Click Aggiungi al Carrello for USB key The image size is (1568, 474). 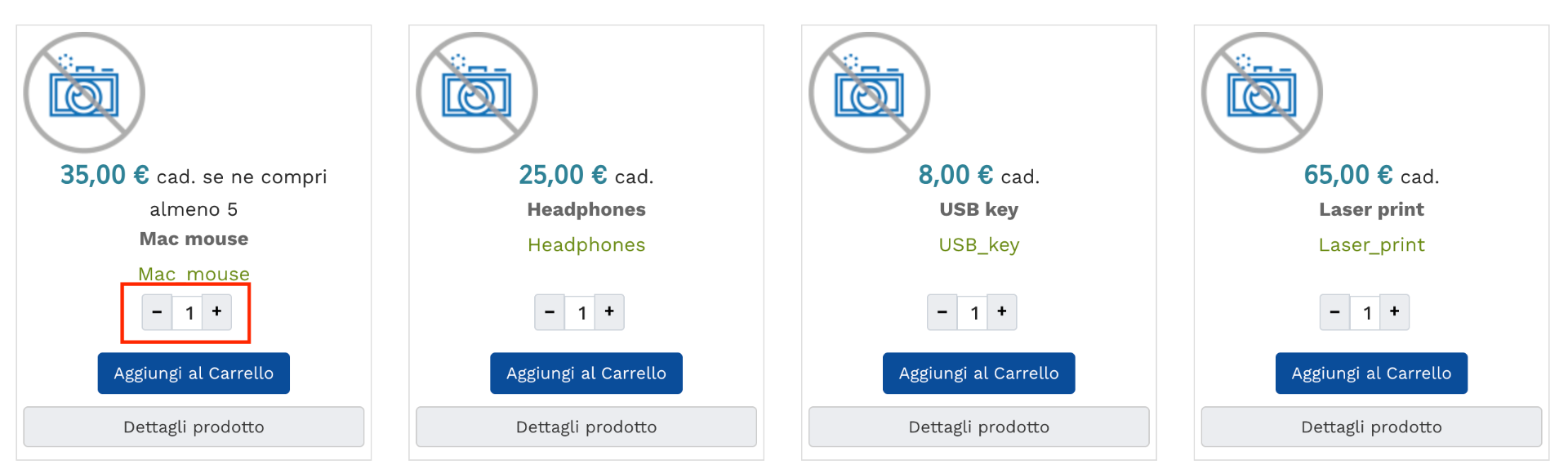(978, 373)
